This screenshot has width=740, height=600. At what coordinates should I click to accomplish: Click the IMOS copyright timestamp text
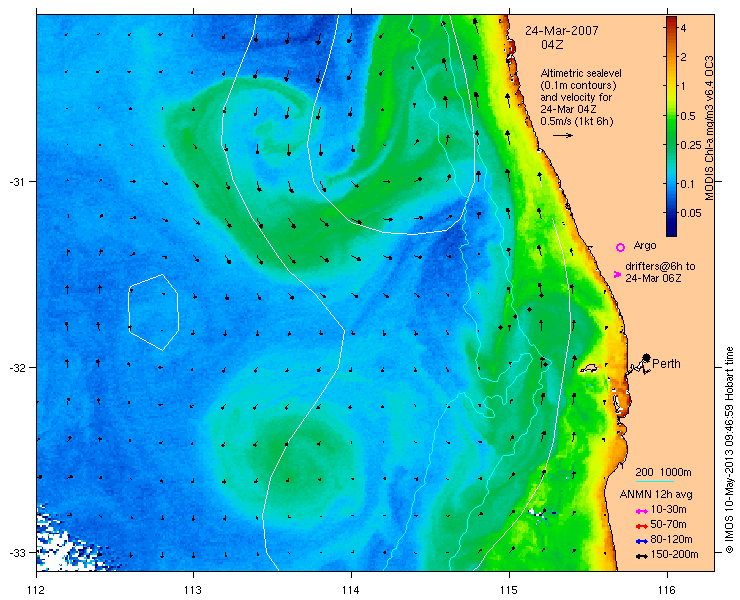[x=729, y=450]
